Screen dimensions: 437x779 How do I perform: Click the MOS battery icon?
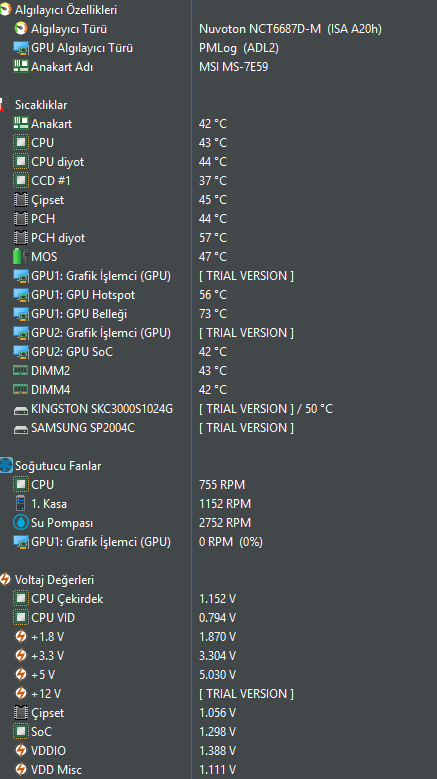pos(20,257)
